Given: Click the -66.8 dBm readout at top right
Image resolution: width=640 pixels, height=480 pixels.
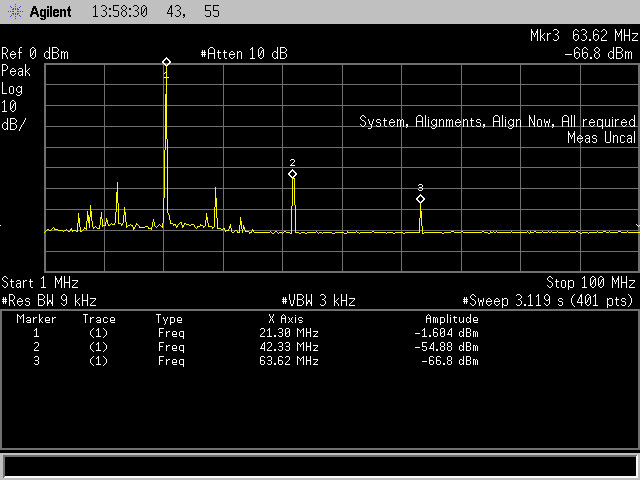Looking at the screenshot, I should click(598, 54).
